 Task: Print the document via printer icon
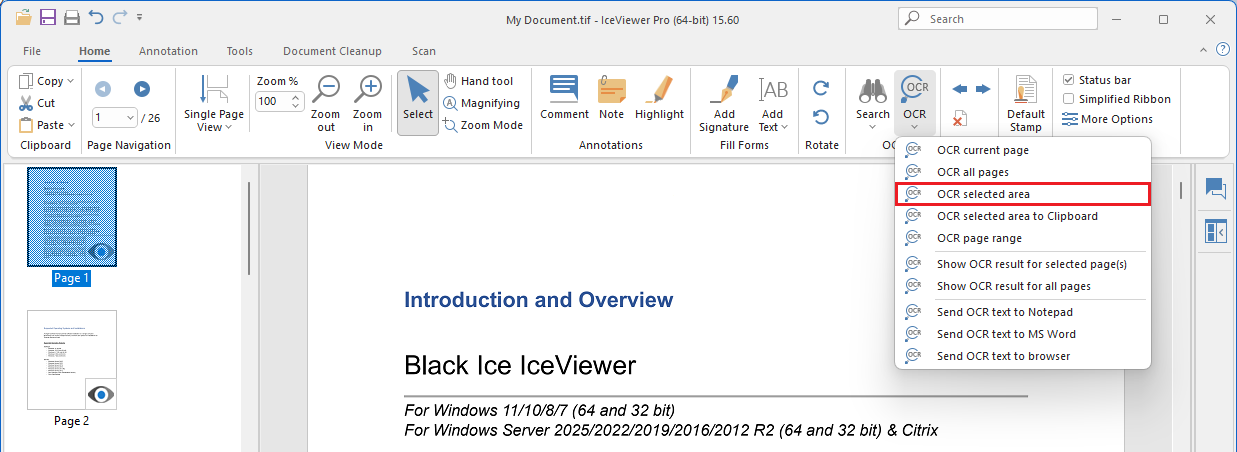click(72, 17)
